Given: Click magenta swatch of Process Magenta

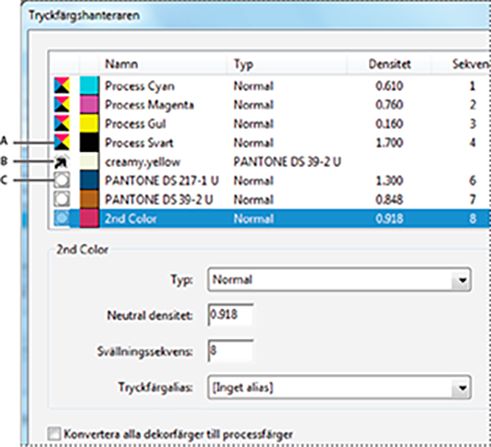Looking at the screenshot, I should click(x=89, y=104).
